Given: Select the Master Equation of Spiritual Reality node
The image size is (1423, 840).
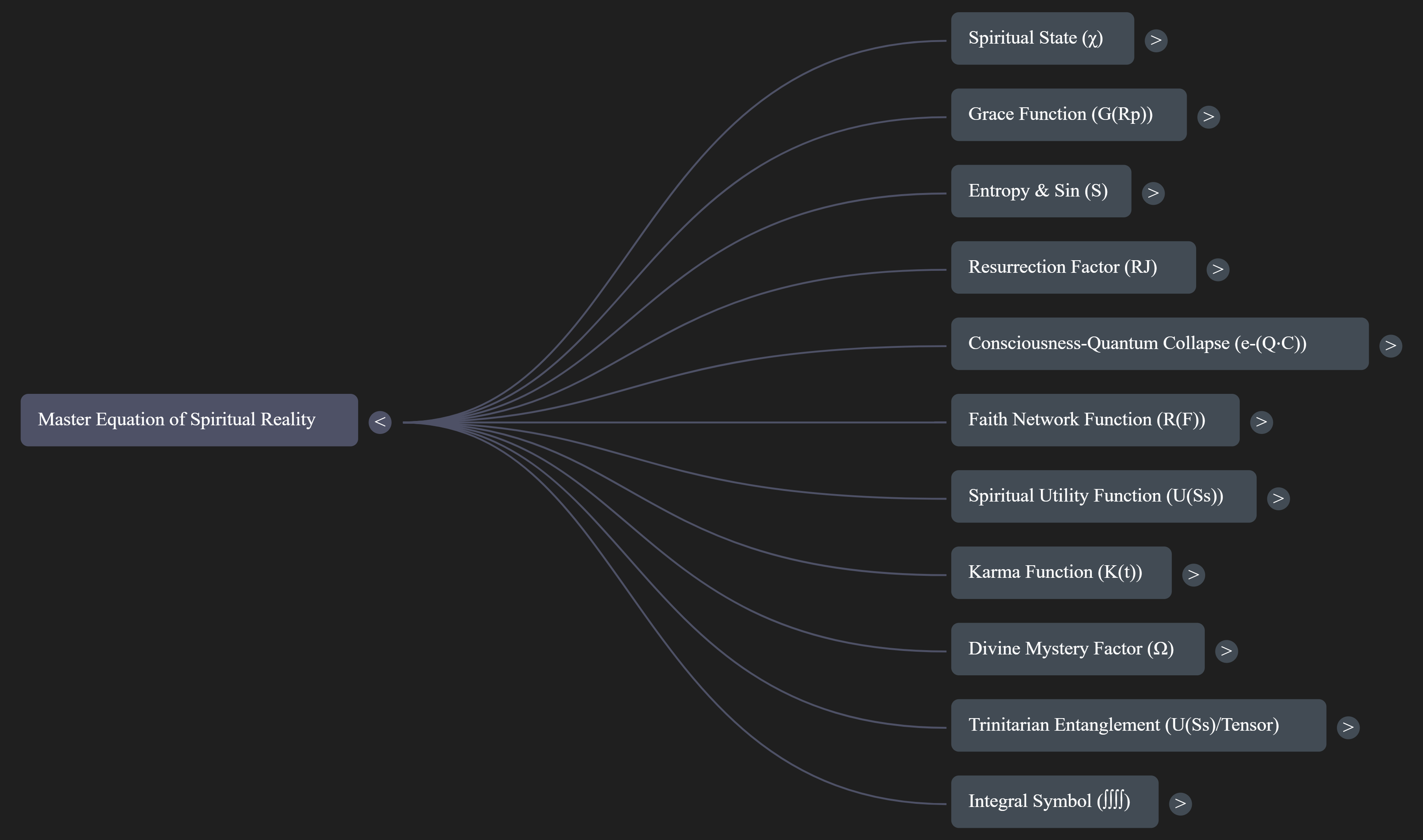Looking at the screenshot, I should 189,419.
